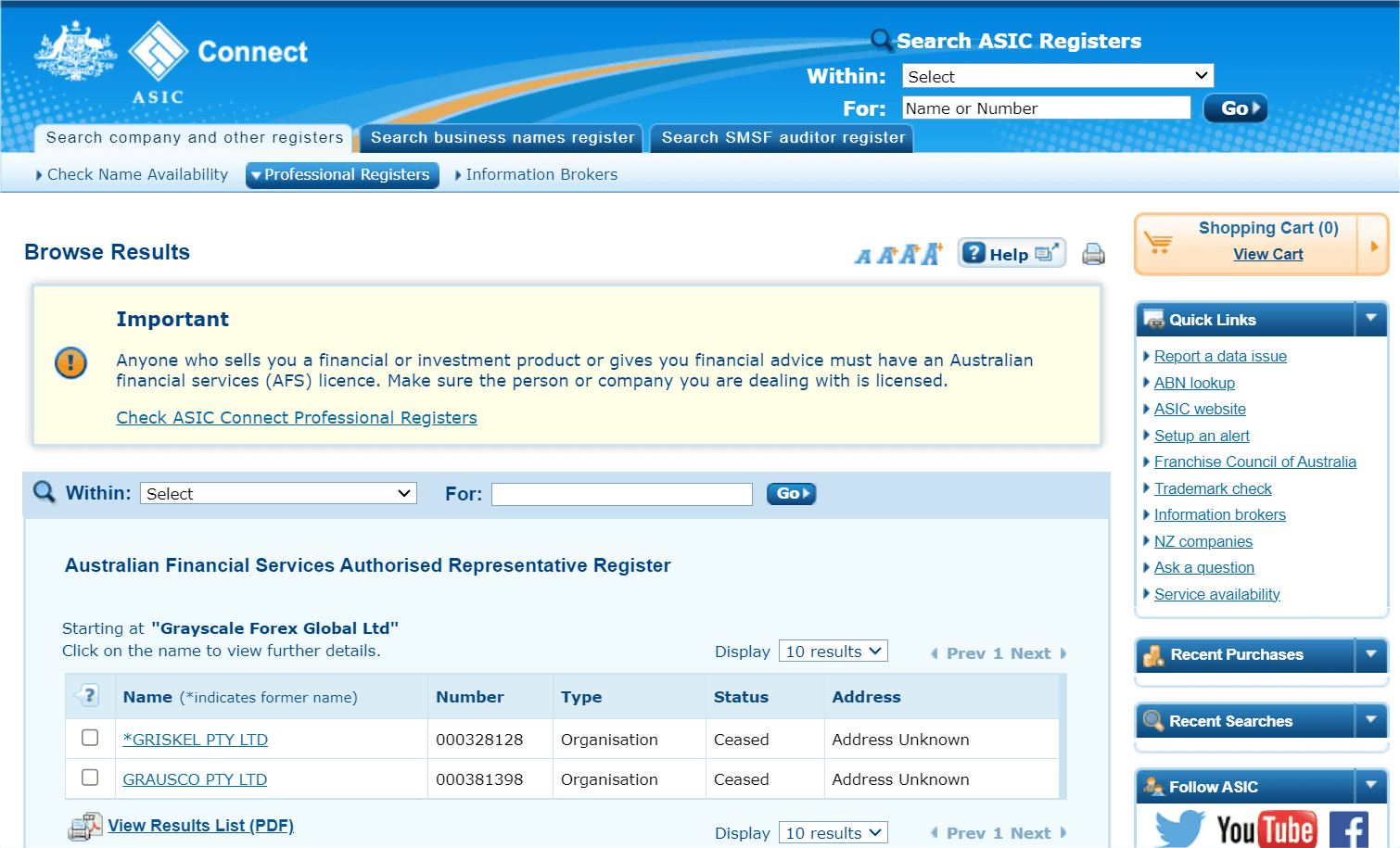Expand the Recent Searches panel
Screen dimensions: 1400x848
click(x=1370, y=720)
